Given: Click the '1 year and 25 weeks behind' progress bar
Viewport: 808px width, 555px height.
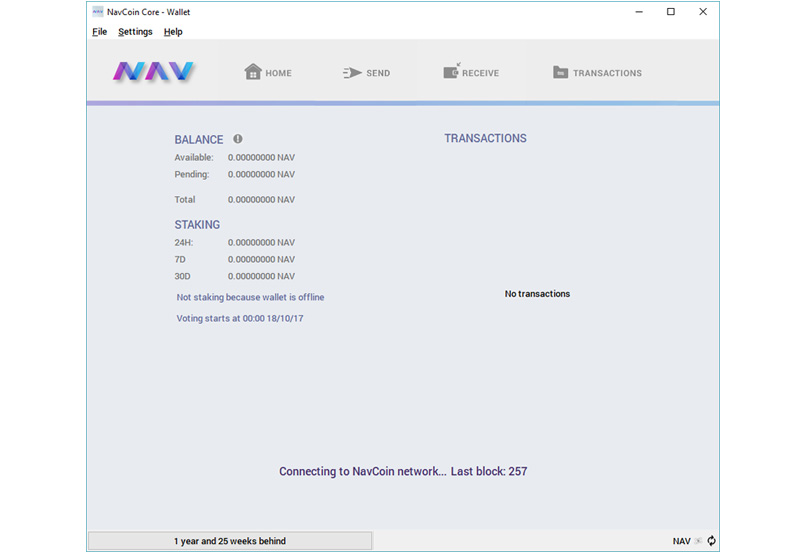Looking at the screenshot, I should click(x=230, y=541).
